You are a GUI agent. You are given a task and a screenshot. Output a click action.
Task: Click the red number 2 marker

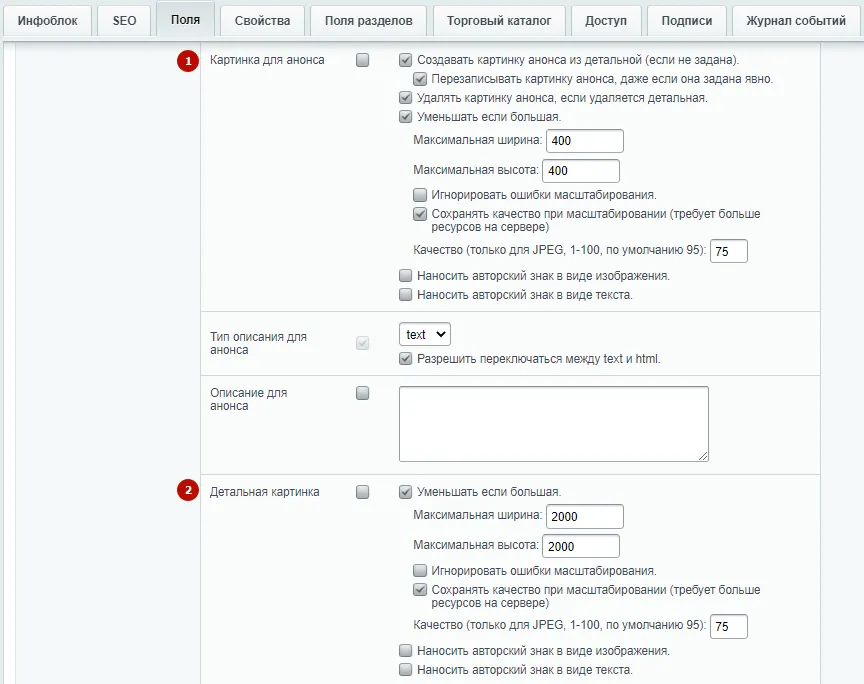188,490
